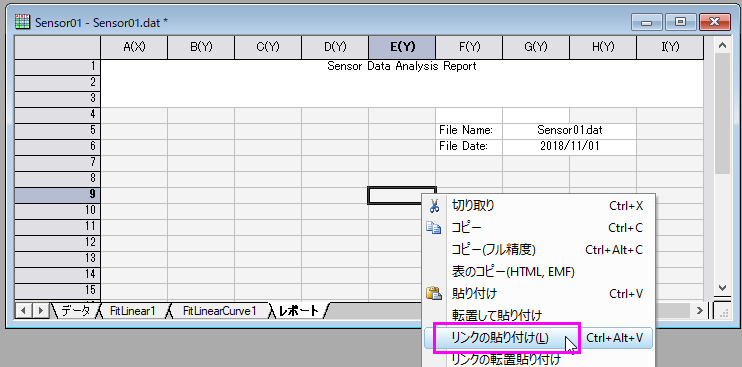Image resolution: width=742 pixels, height=367 pixels.
Task: Select column header C(Y)
Action: (268, 47)
